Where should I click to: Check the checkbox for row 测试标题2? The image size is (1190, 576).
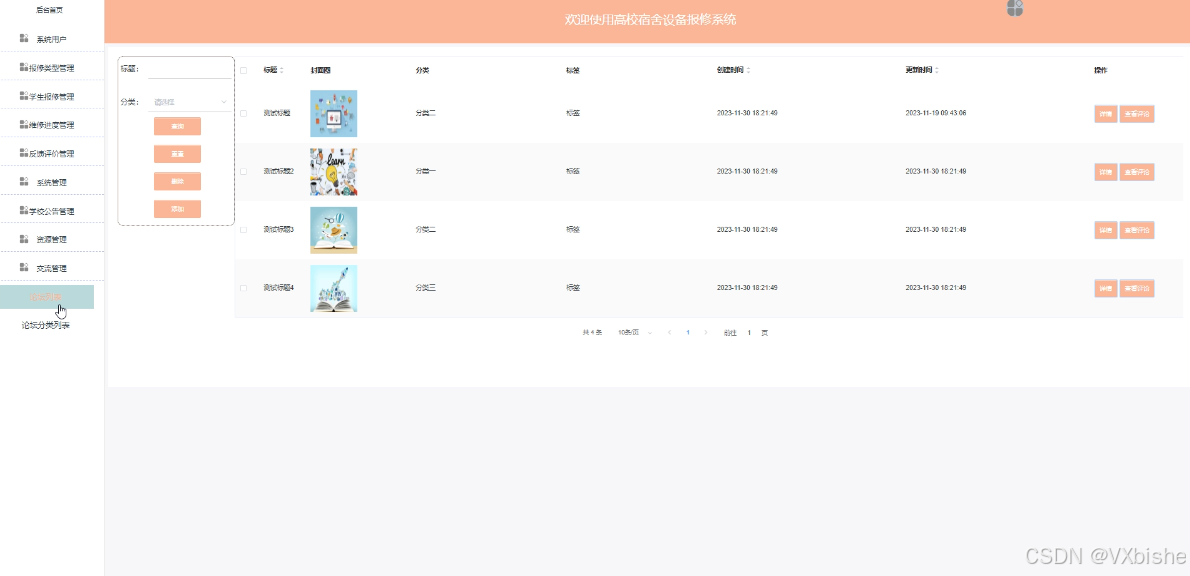[242, 171]
